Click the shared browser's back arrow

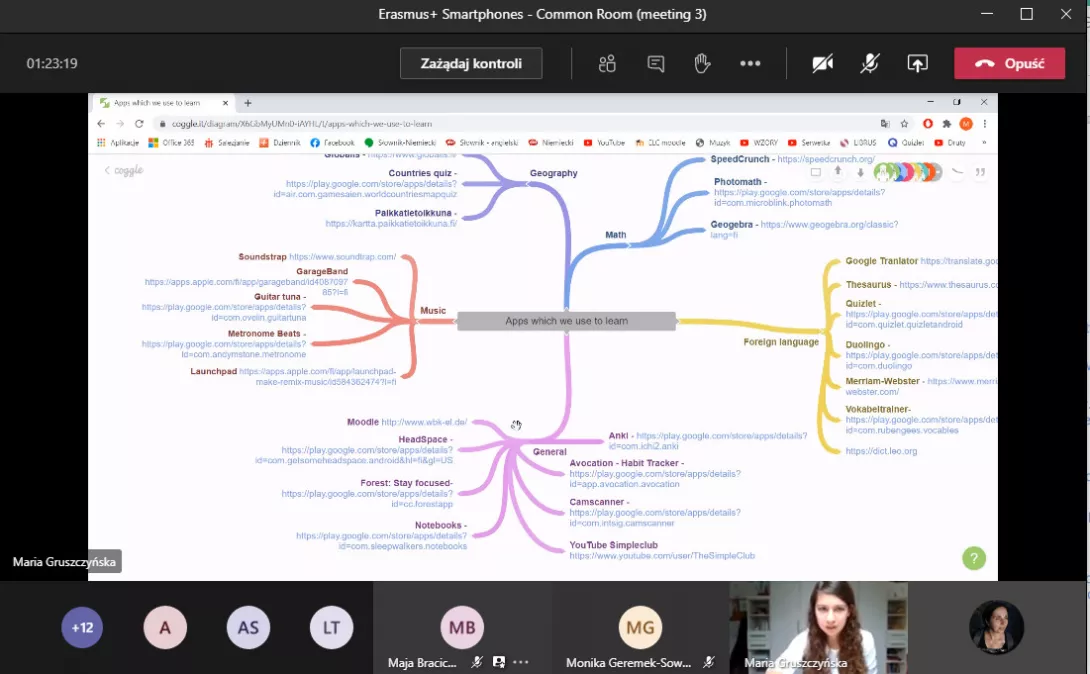point(101,124)
